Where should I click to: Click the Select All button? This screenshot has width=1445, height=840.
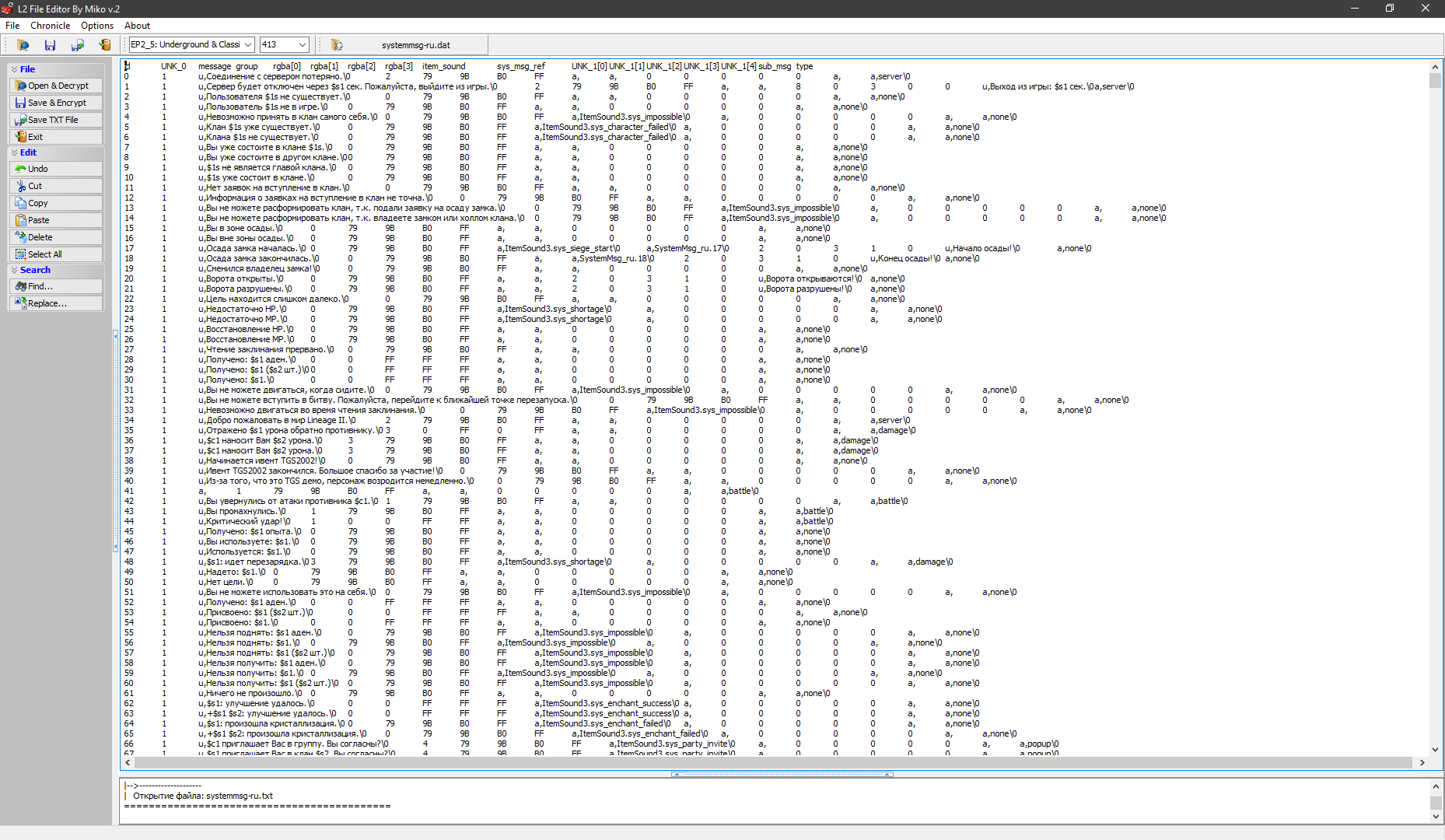[55, 254]
